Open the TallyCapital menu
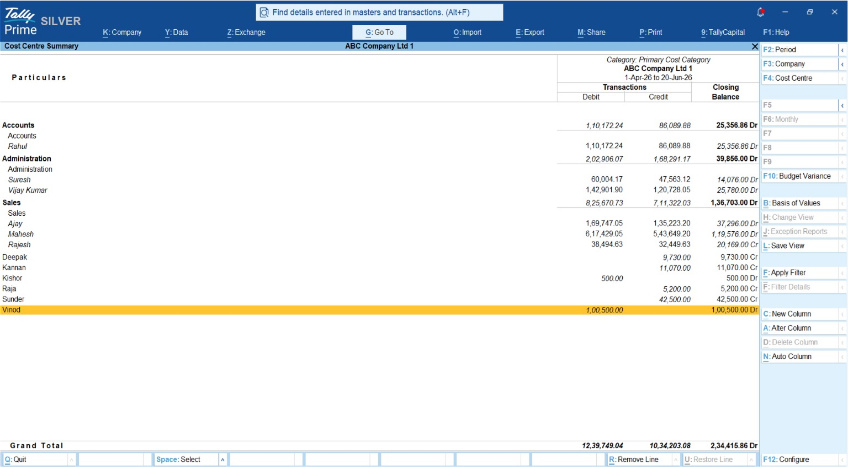Viewport: 848px width, 467px height. [723, 32]
